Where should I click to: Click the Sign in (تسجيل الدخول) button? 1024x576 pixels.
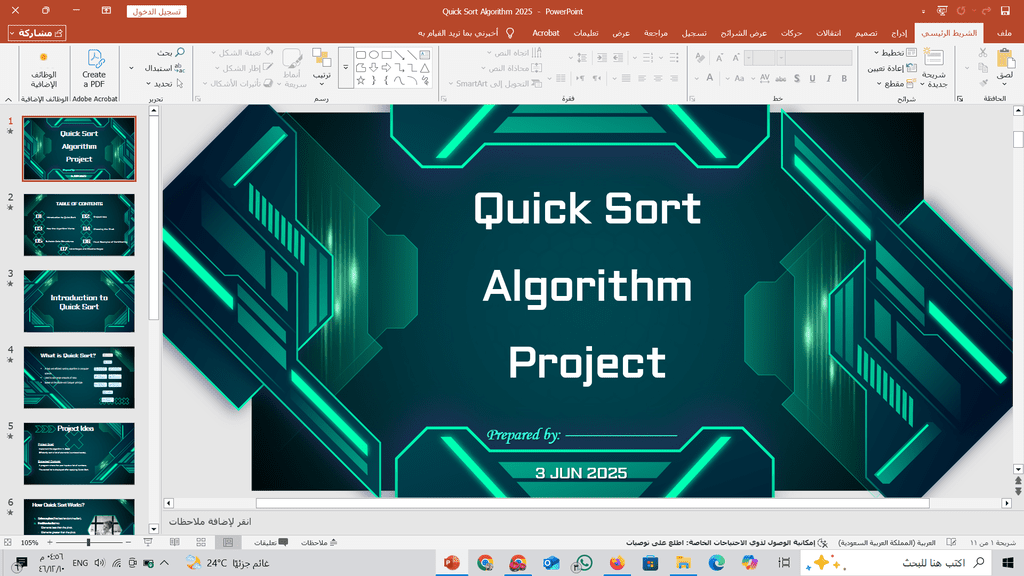point(156,12)
